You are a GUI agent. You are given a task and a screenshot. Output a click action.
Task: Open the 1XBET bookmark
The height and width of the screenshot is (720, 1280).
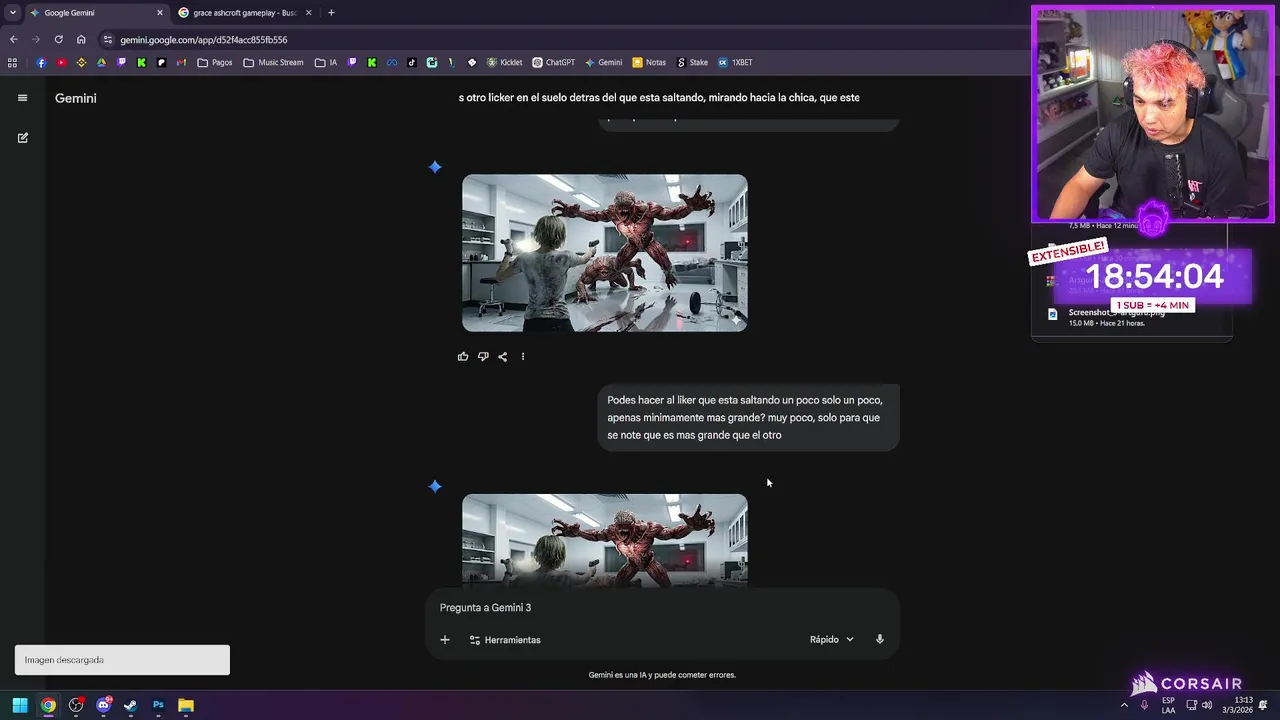tap(735, 62)
